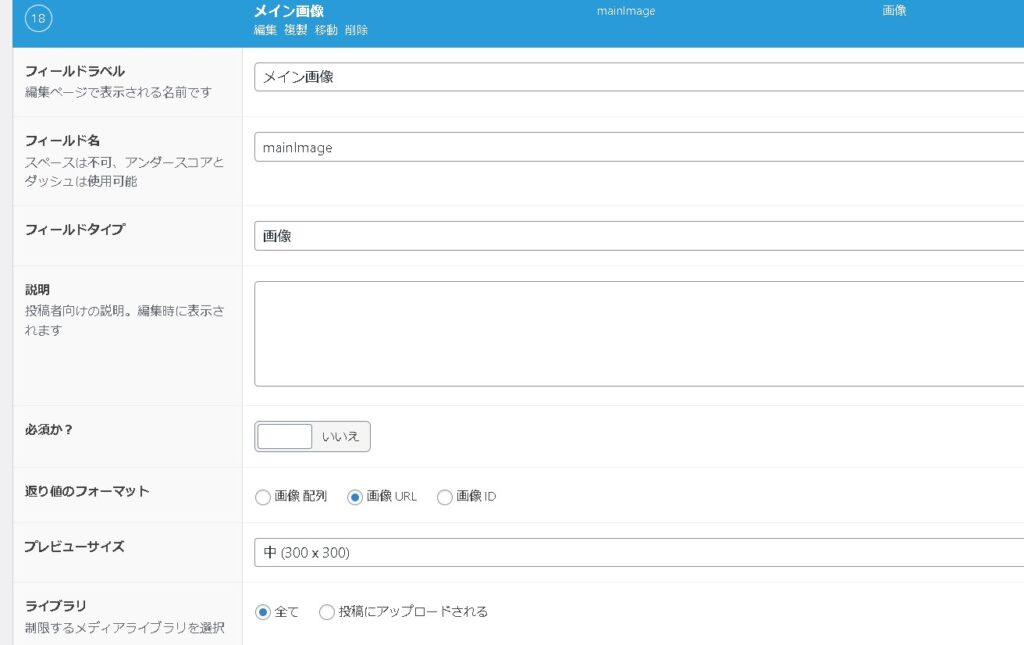
Task: Select the 全て library radio button
Action: 263,612
